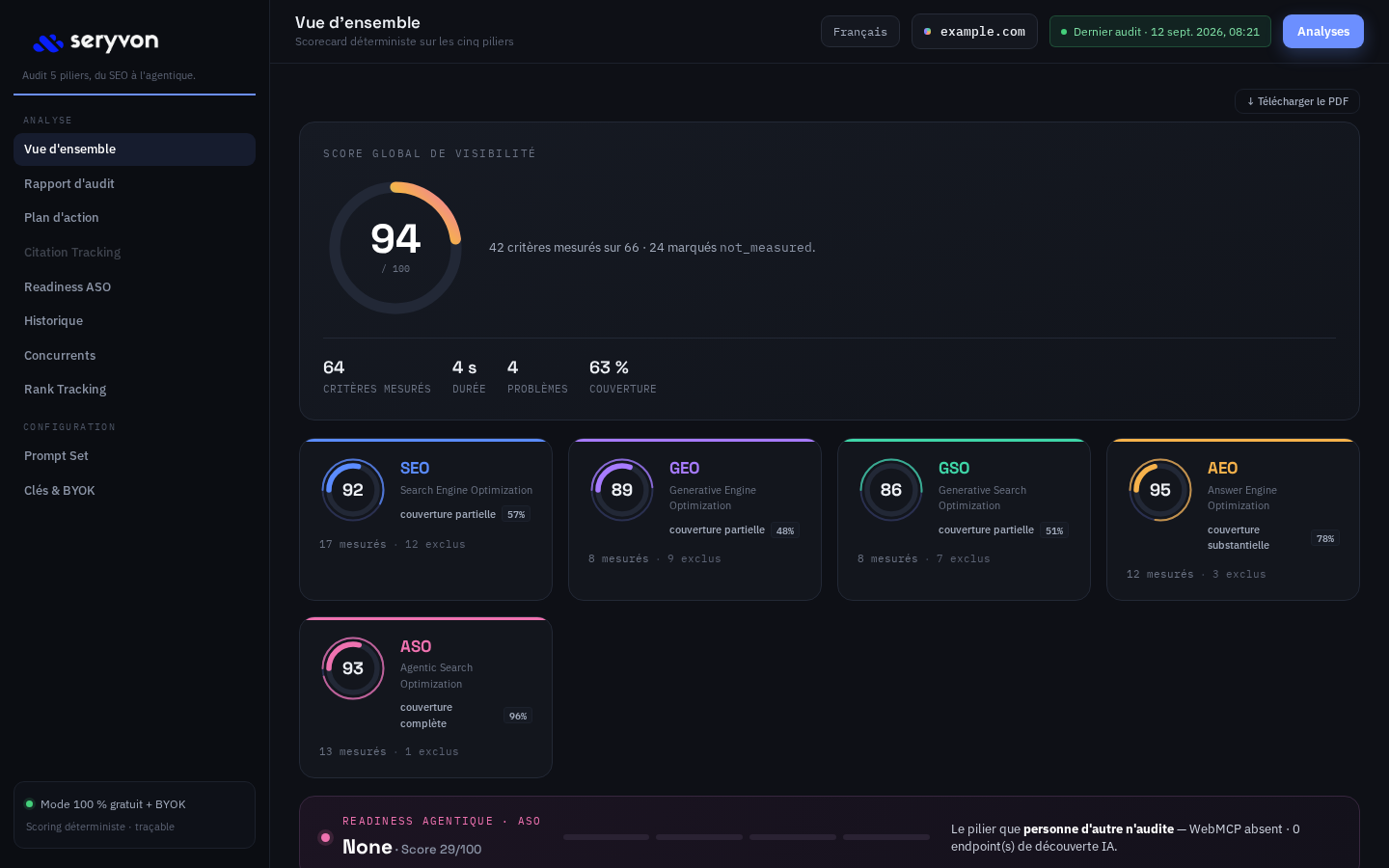Go to Clés & BYOK settings

[x=134, y=491]
